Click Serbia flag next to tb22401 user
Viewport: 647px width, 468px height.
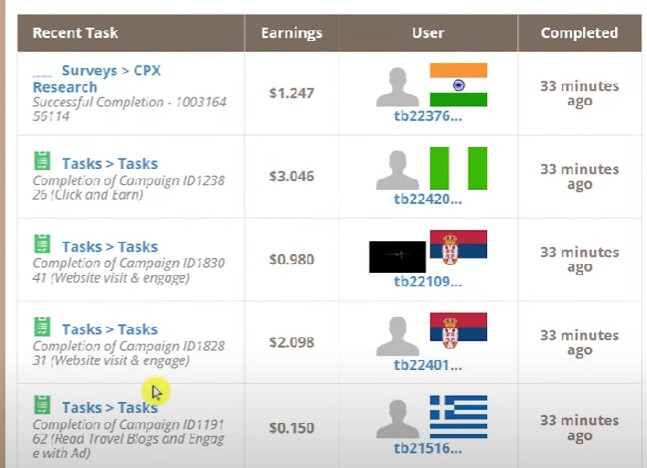pos(458,331)
